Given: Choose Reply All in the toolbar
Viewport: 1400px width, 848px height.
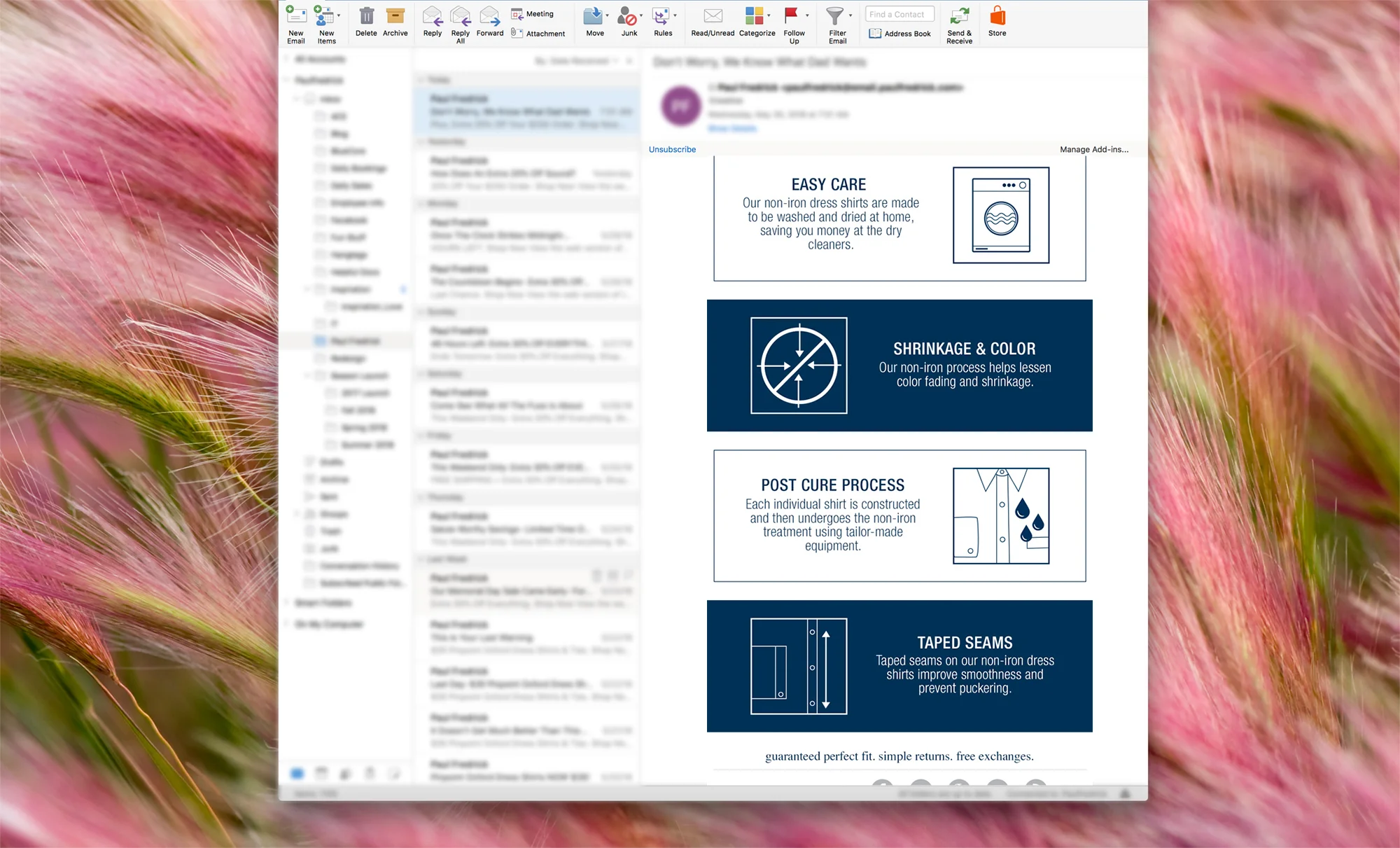Looking at the screenshot, I should (x=461, y=25).
